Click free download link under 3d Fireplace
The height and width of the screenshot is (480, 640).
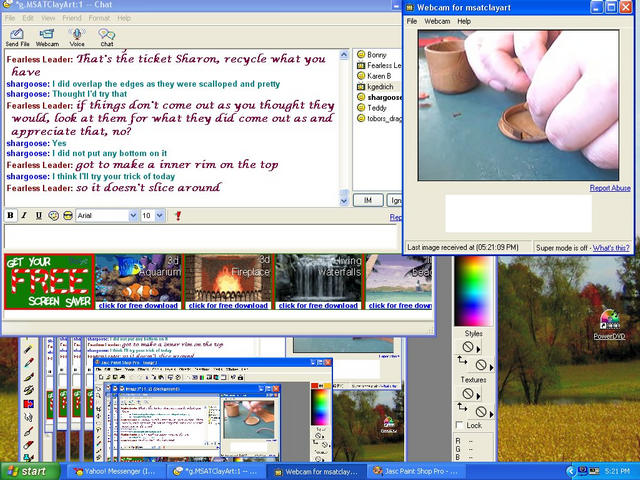pos(228,305)
